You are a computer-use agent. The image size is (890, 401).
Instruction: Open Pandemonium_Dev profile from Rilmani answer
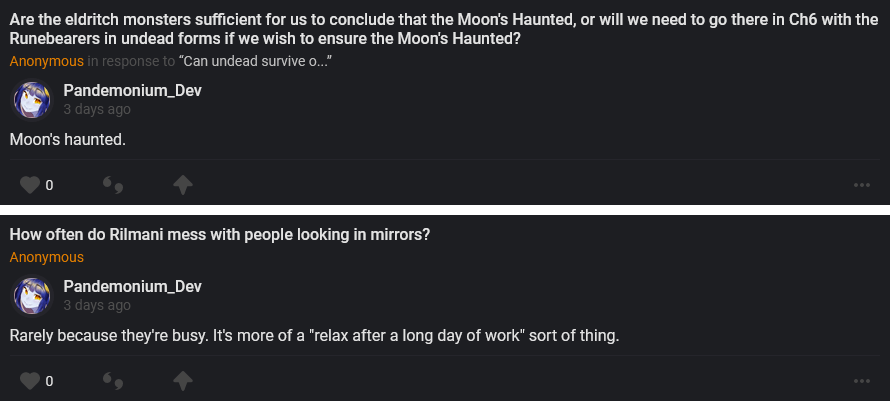point(132,287)
